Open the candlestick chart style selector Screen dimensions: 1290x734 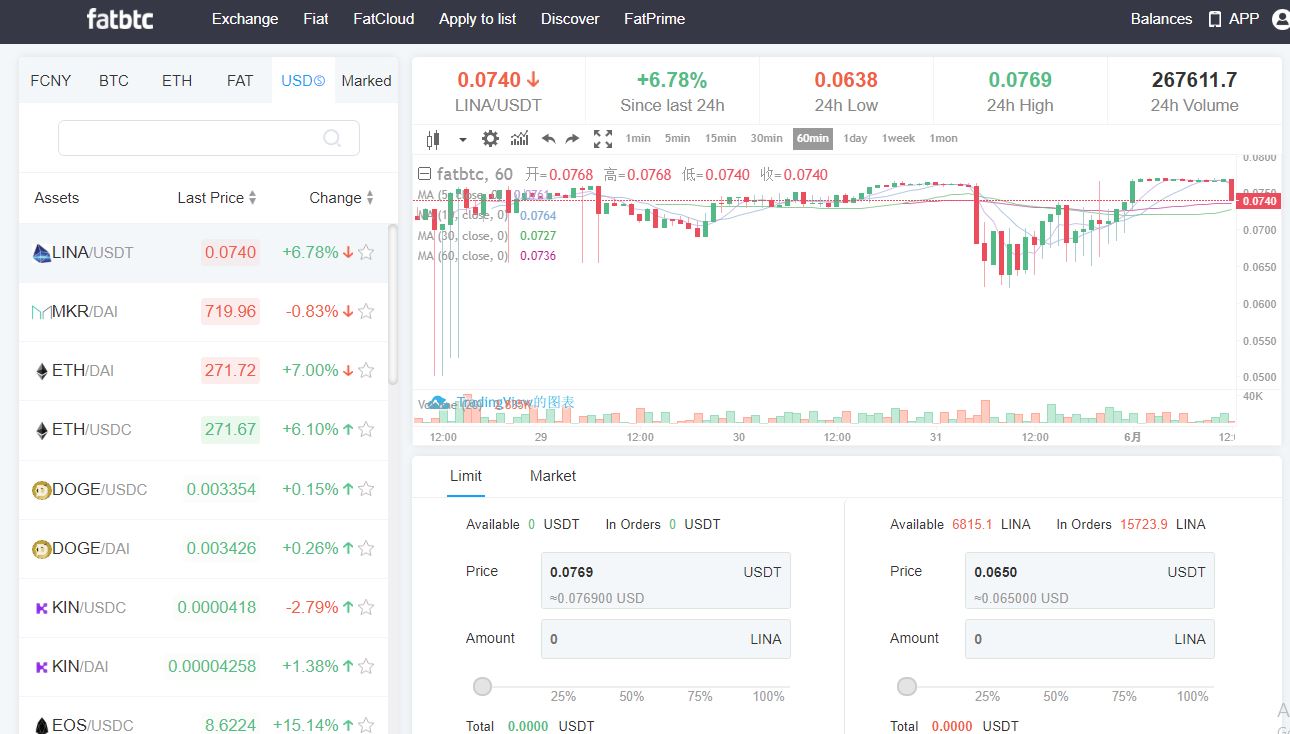click(433, 139)
